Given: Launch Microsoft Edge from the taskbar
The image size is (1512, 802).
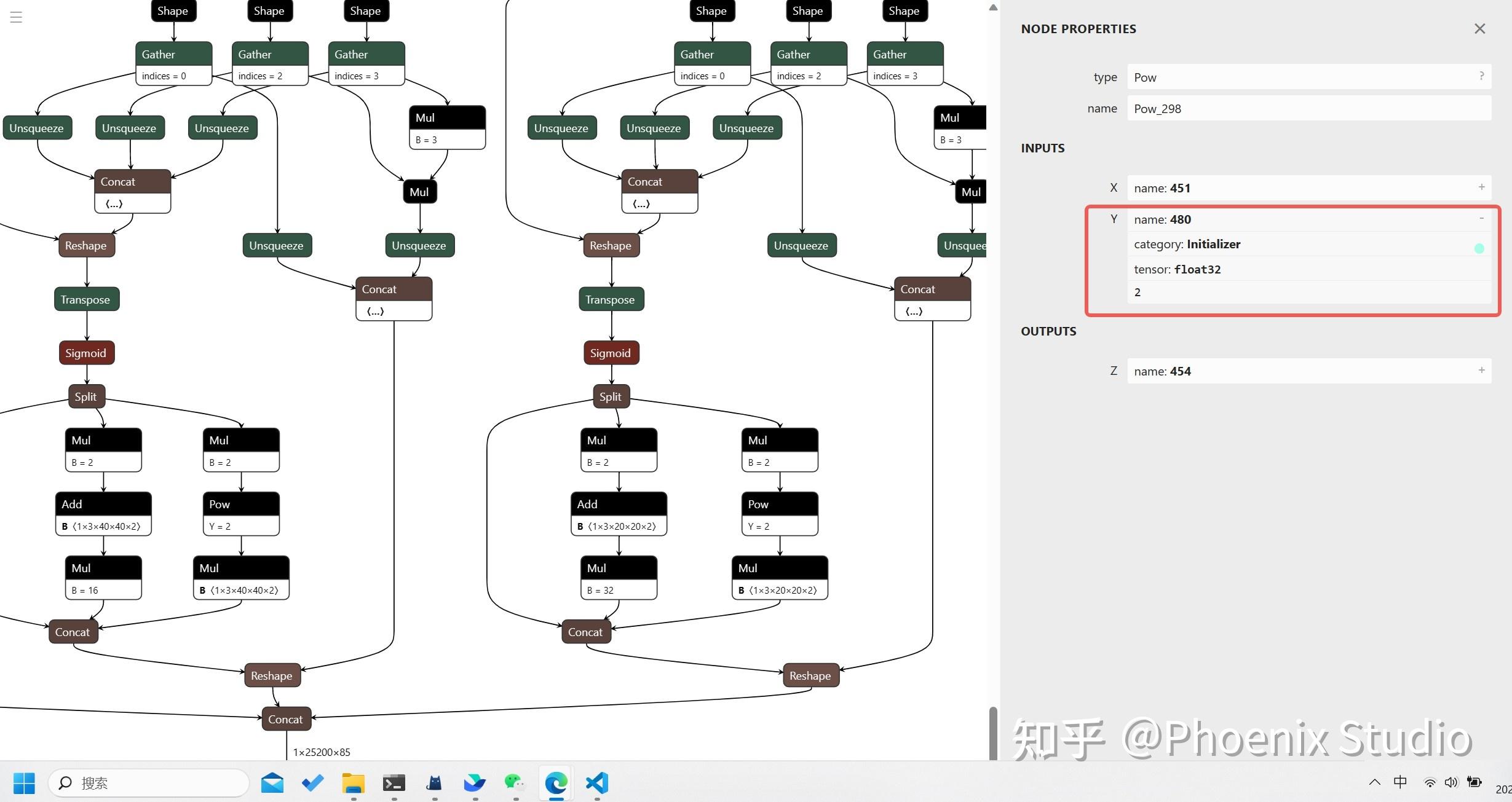Looking at the screenshot, I should (x=555, y=783).
